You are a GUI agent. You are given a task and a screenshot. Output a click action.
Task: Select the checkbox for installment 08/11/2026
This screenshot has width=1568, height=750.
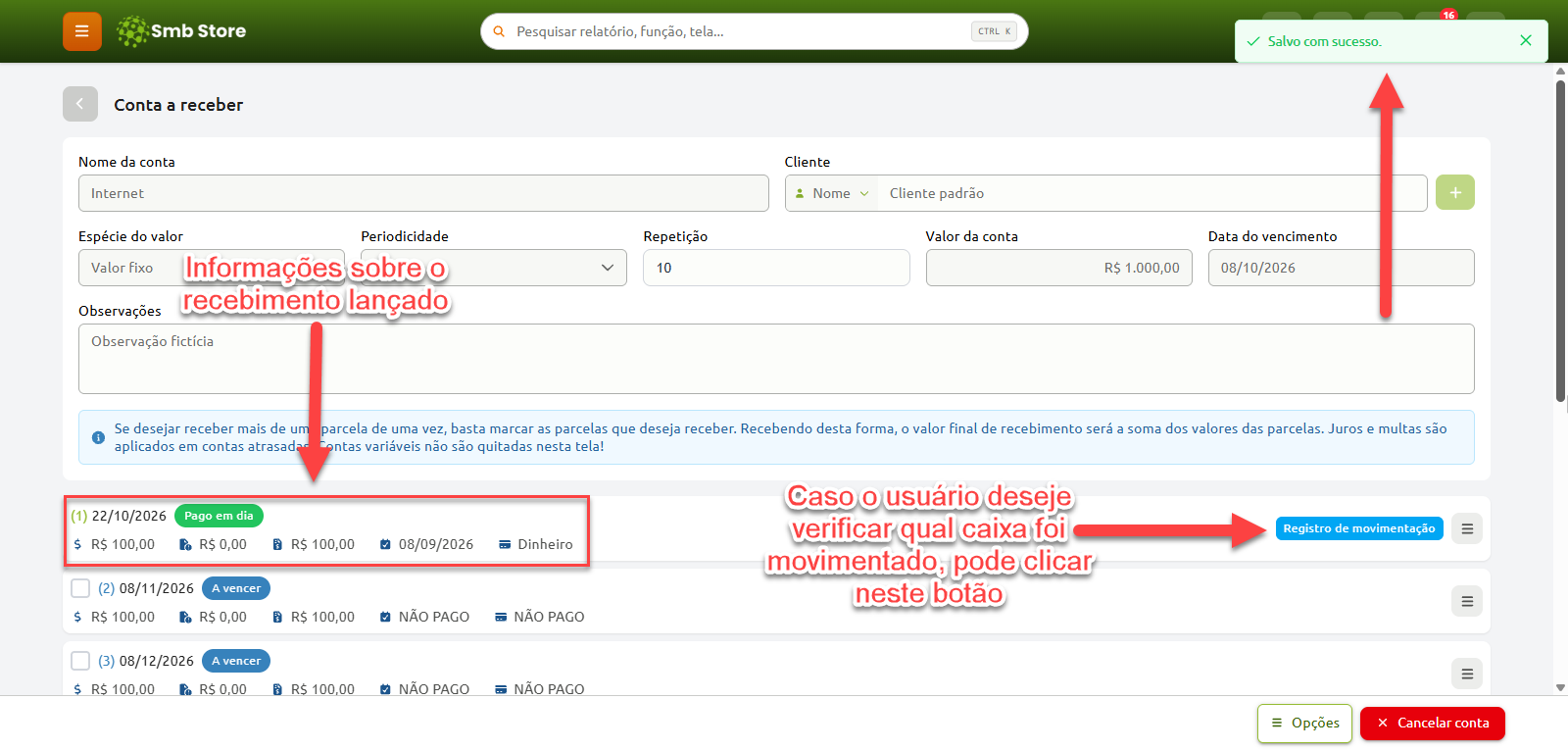pyautogui.click(x=80, y=588)
